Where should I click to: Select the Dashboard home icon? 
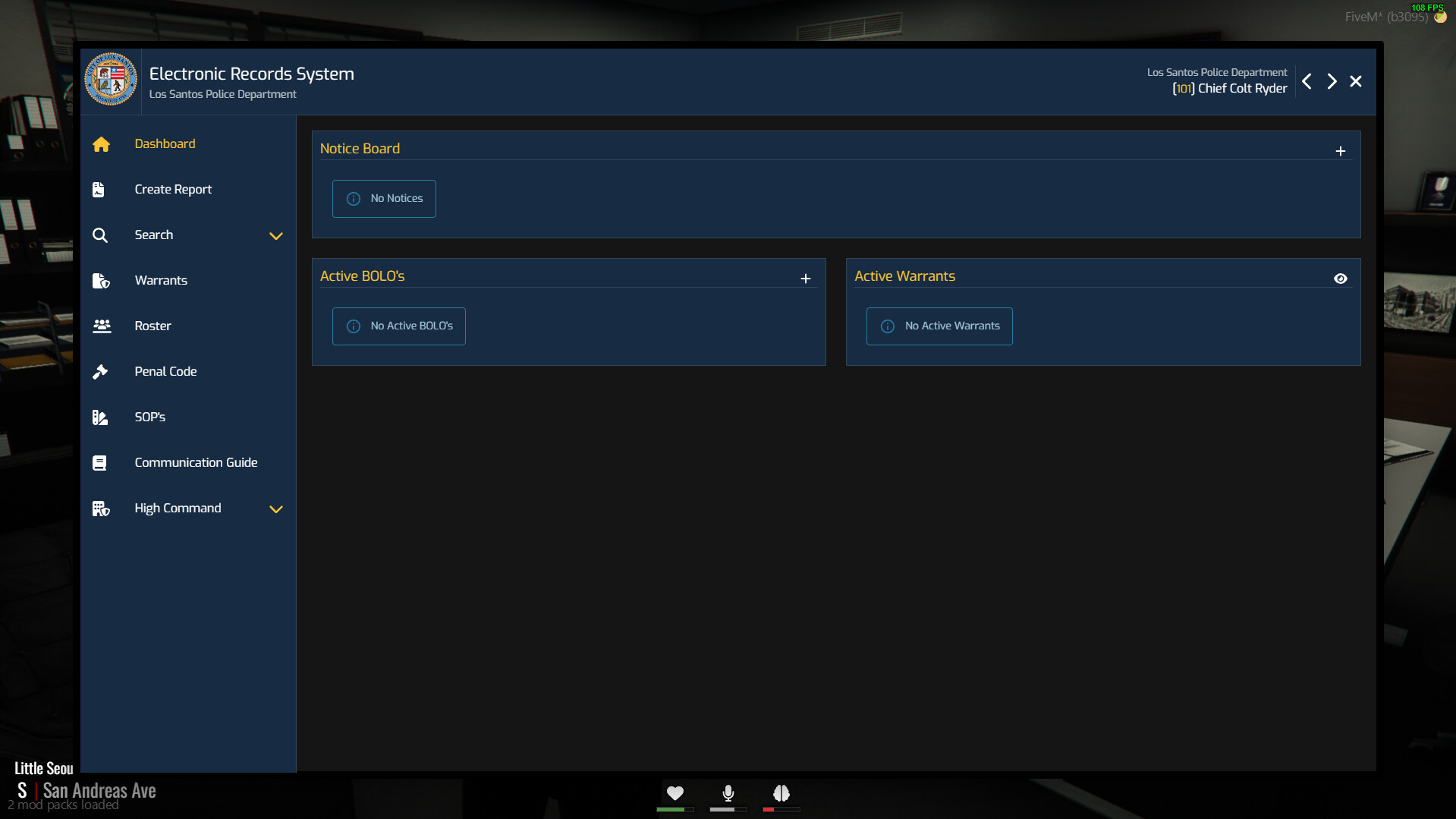point(102,144)
